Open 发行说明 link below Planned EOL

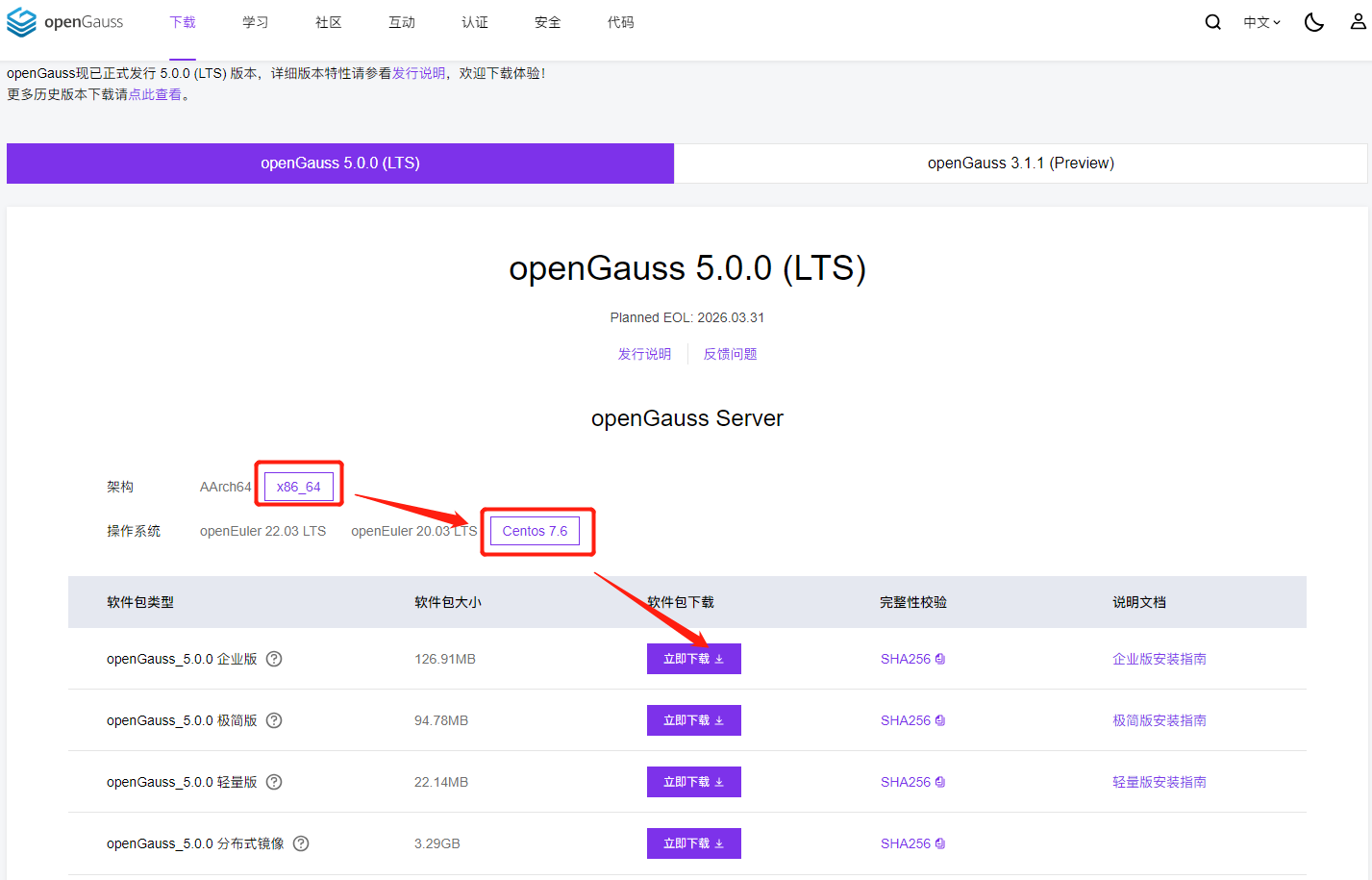point(644,354)
